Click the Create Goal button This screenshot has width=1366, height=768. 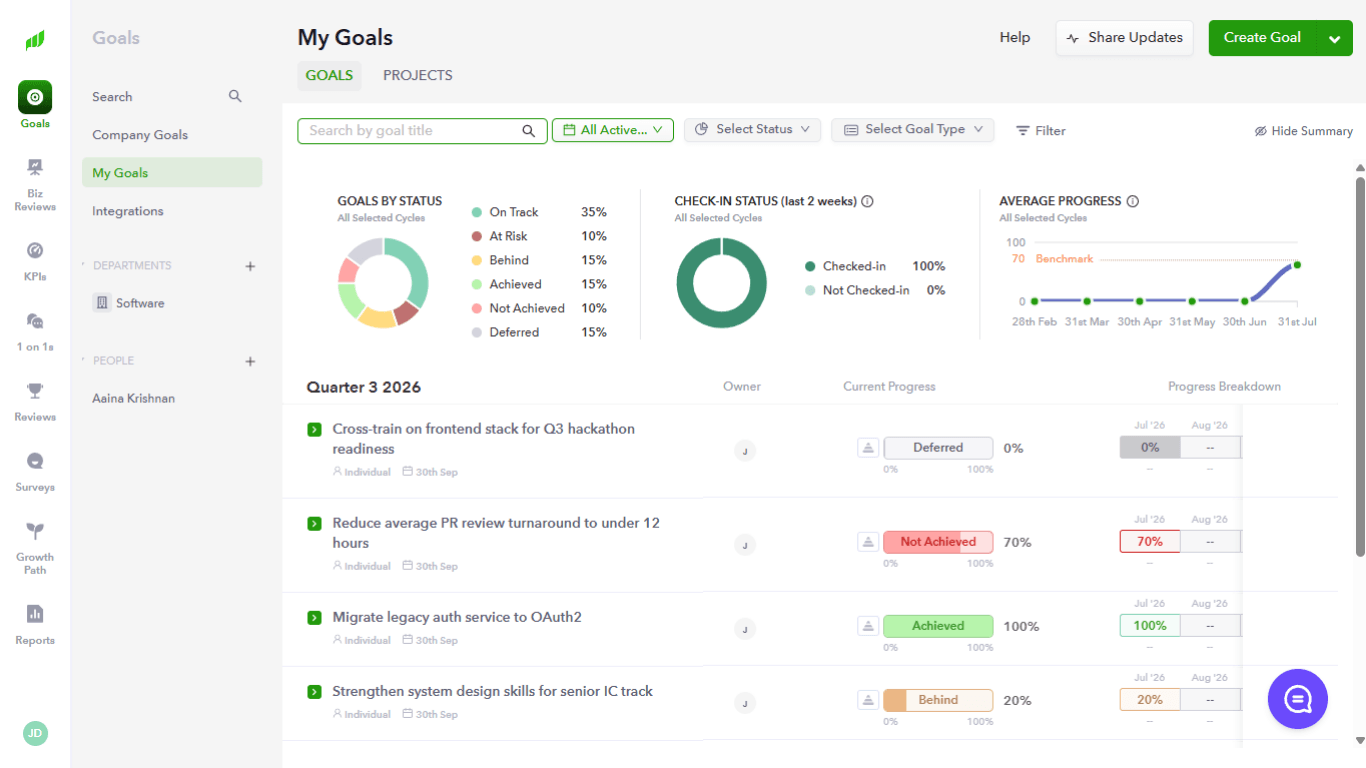point(1262,38)
